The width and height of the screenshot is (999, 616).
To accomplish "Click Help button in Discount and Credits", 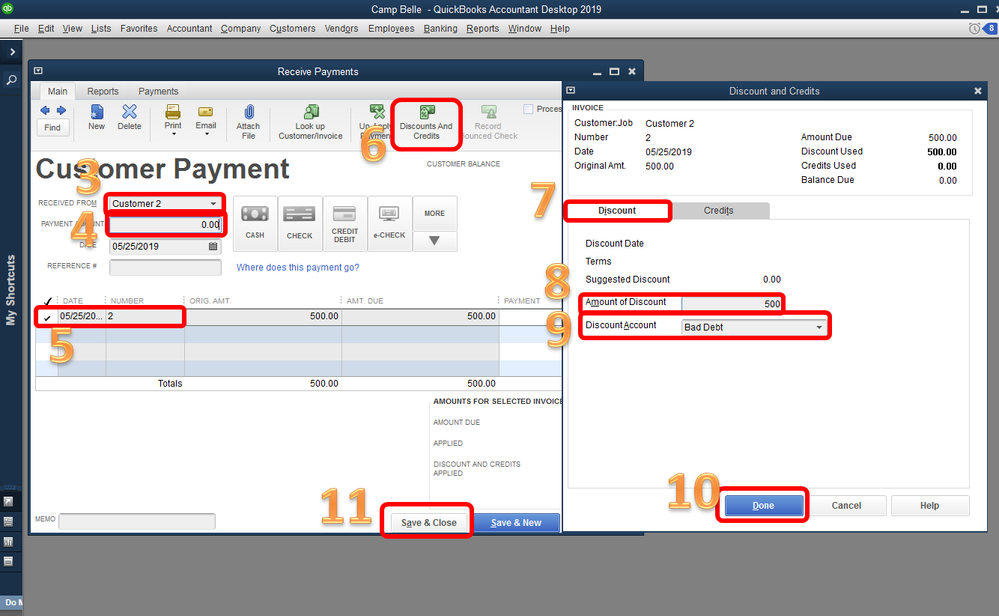I will [930, 506].
